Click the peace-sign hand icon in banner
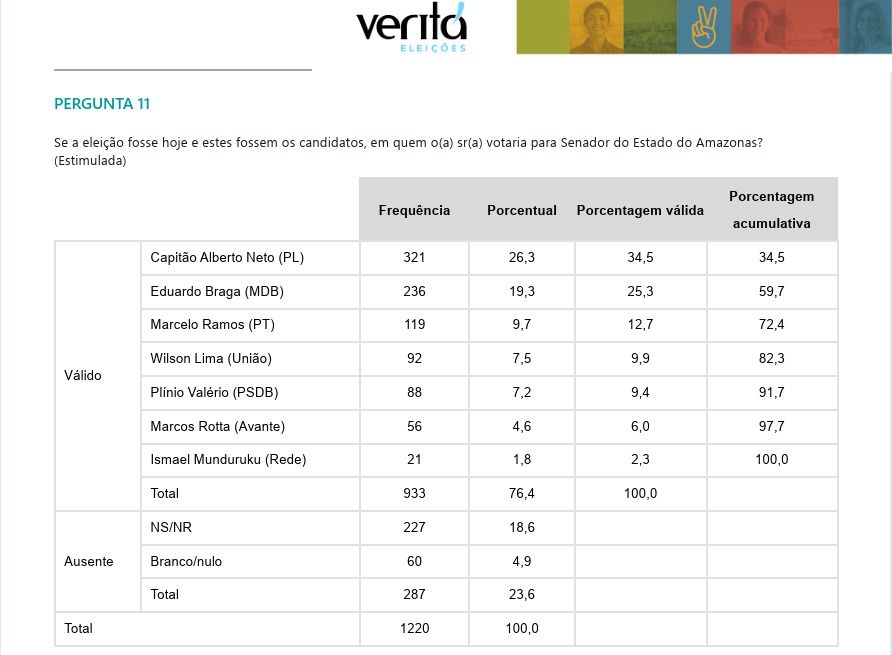Screen dimensions: 892x655 (x=704, y=27)
